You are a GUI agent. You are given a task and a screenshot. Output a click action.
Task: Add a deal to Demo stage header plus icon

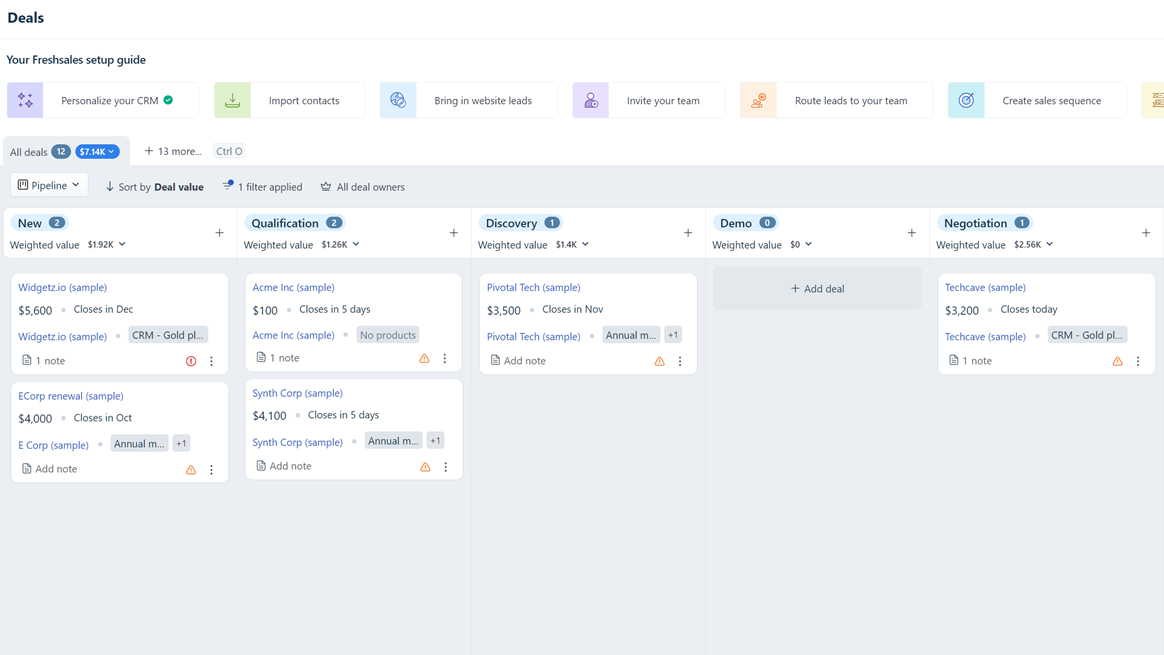(x=912, y=233)
